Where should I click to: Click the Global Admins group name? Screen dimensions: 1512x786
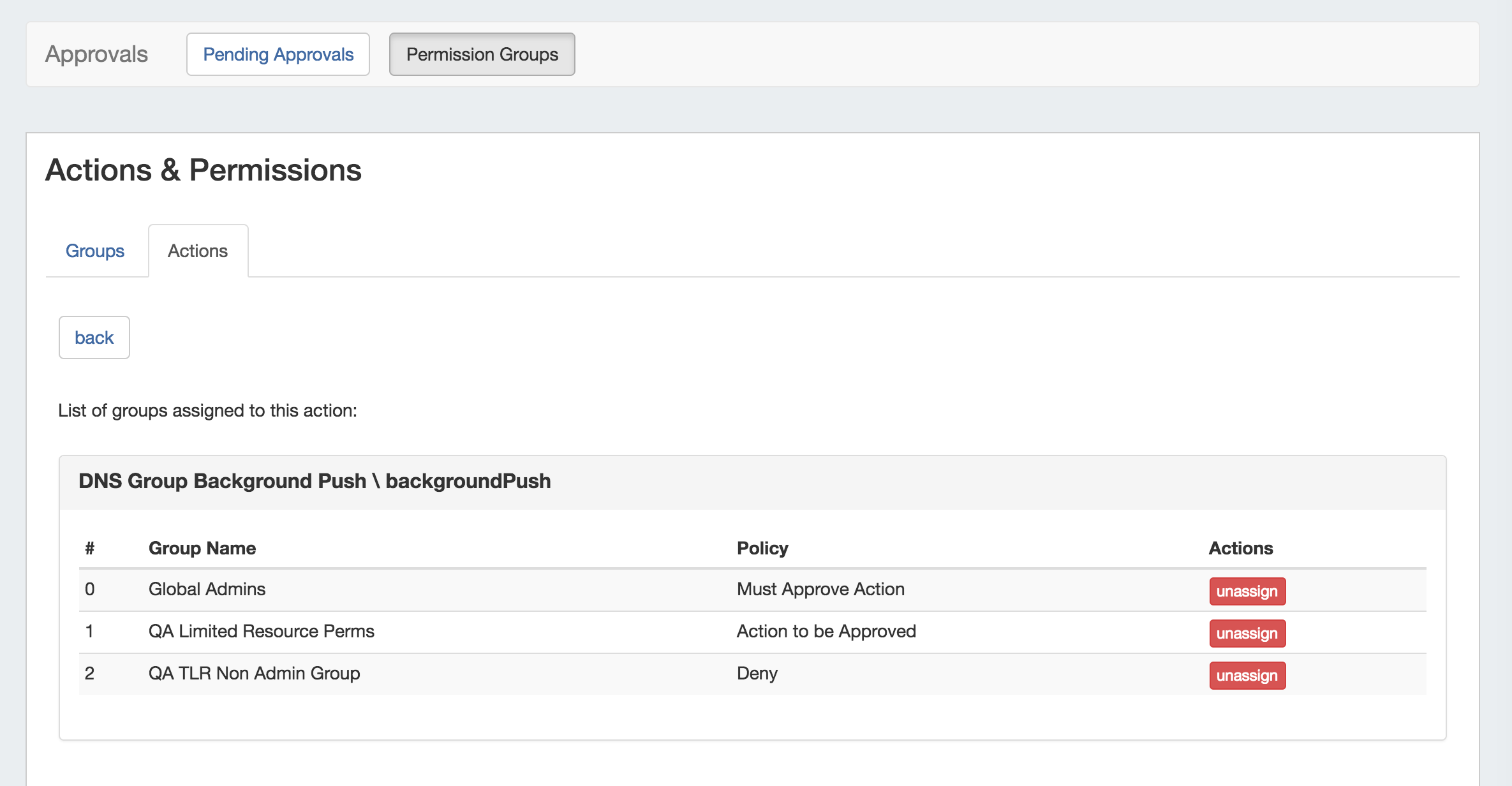tap(207, 589)
